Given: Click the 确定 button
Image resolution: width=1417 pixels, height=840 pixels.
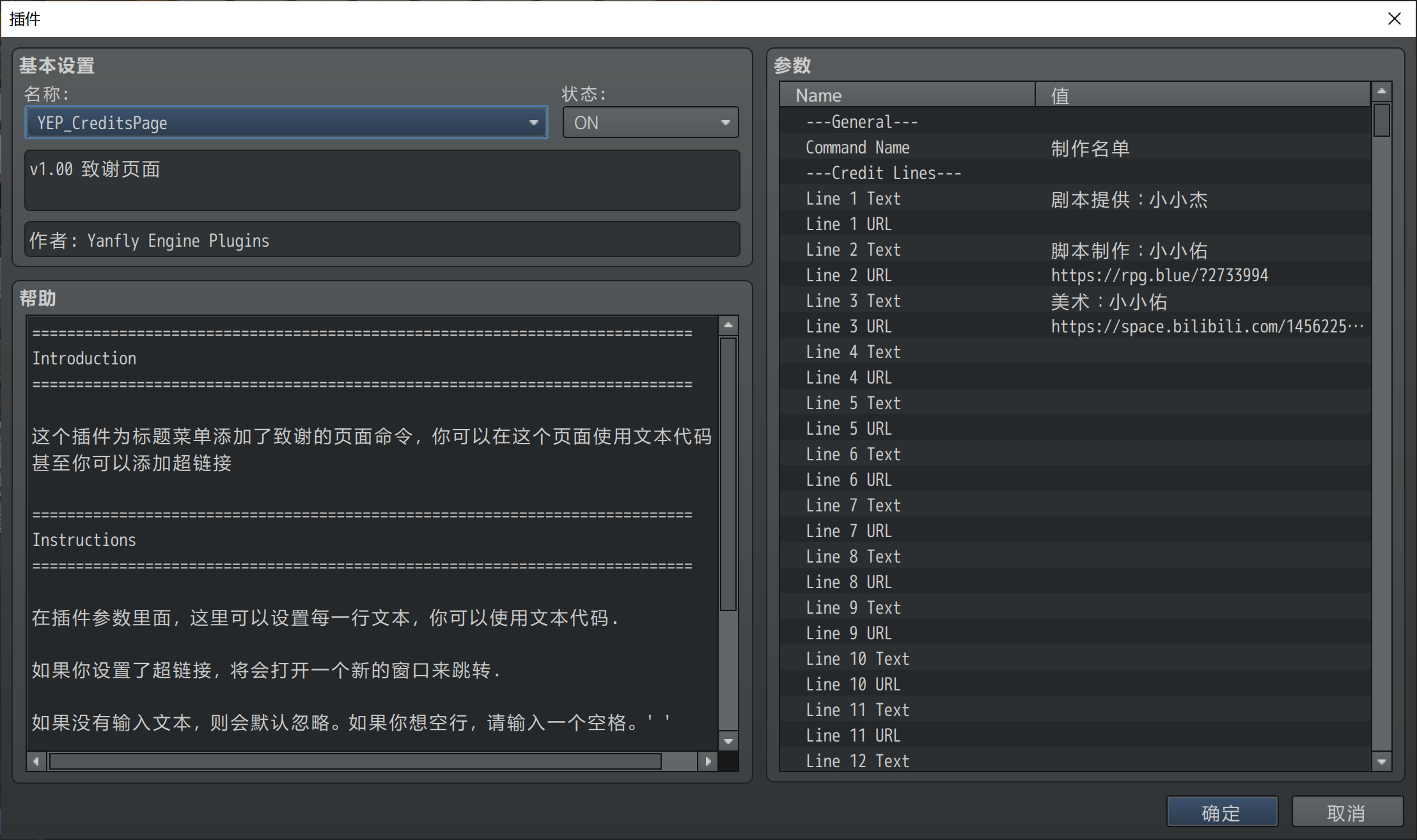Looking at the screenshot, I should click(1222, 813).
